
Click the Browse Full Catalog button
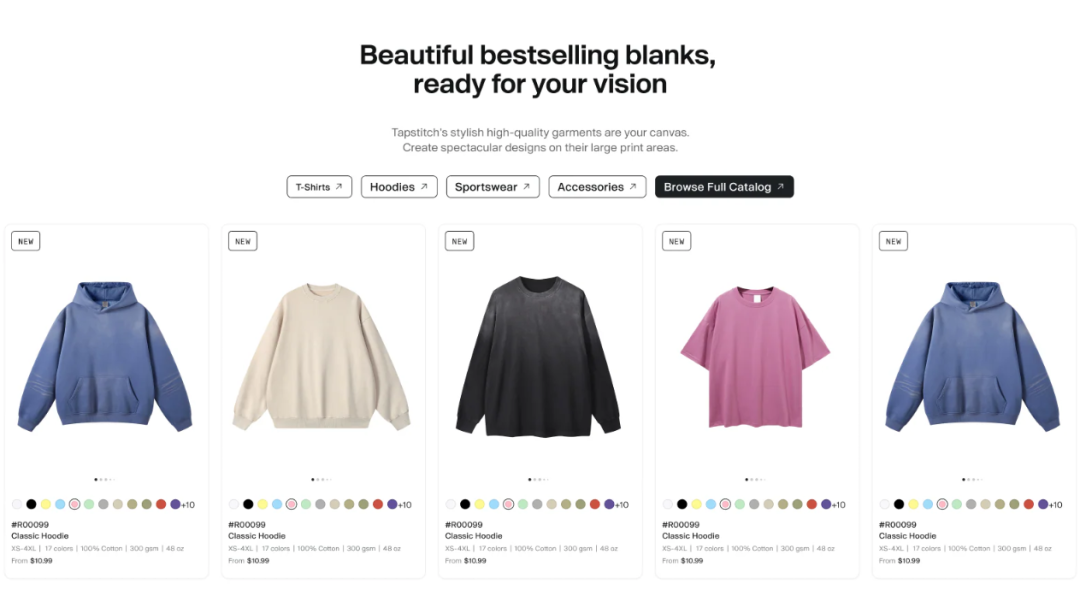[x=724, y=187]
